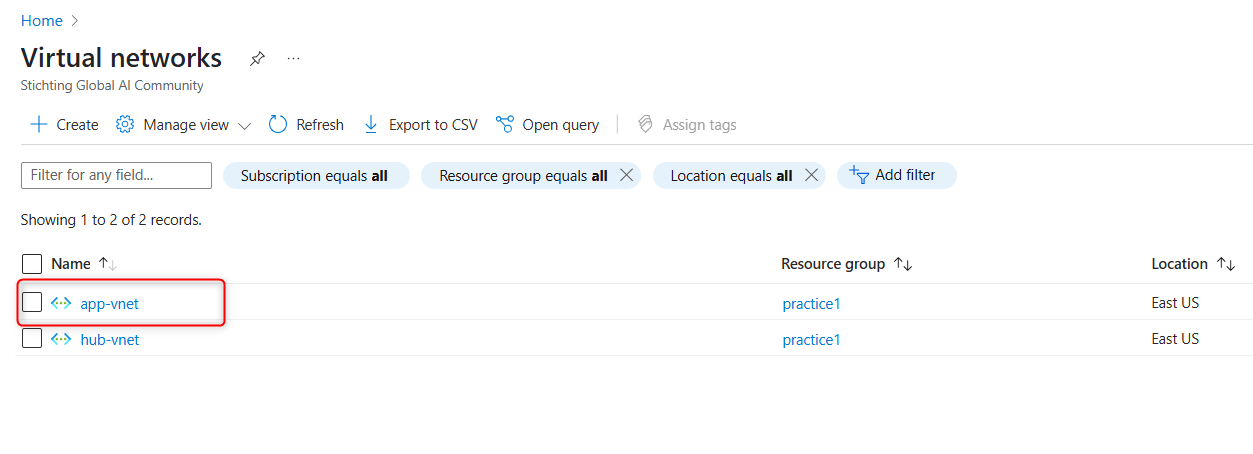
Task: Tick the app-vnet row checkbox
Action: pos(32,302)
